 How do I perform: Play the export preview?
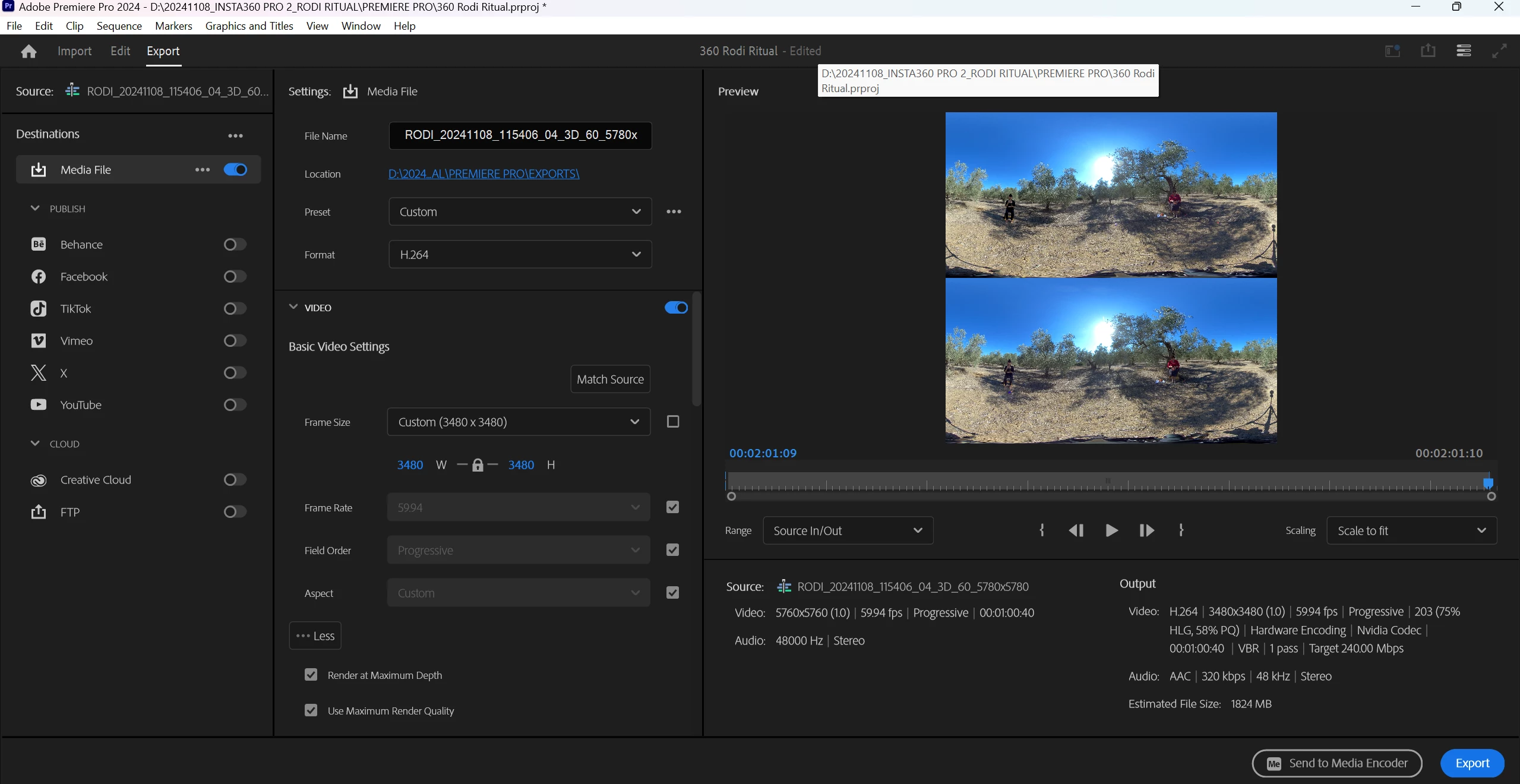coord(1111,530)
